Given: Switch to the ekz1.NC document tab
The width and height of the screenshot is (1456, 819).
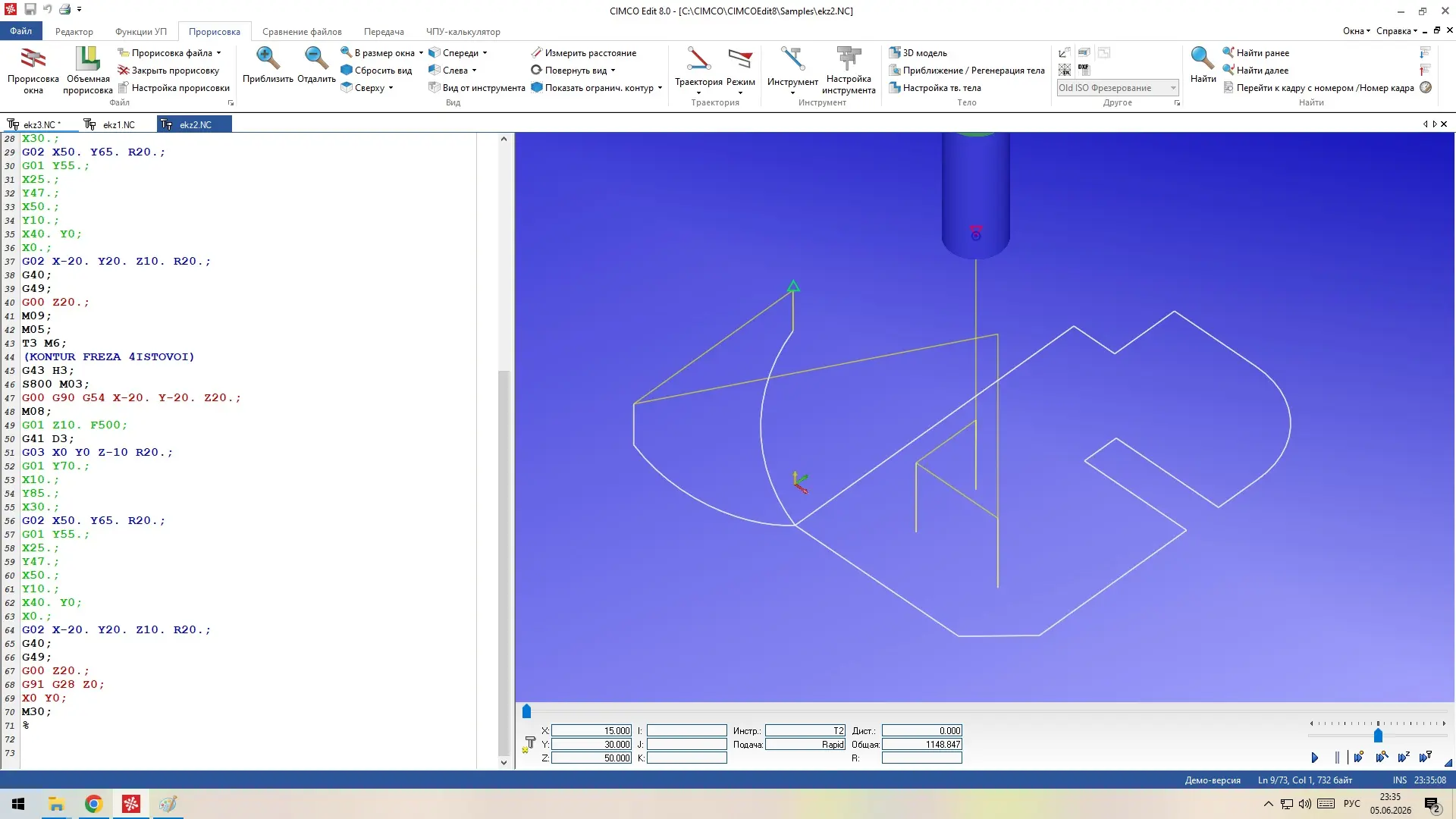Looking at the screenshot, I should [118, 124].
